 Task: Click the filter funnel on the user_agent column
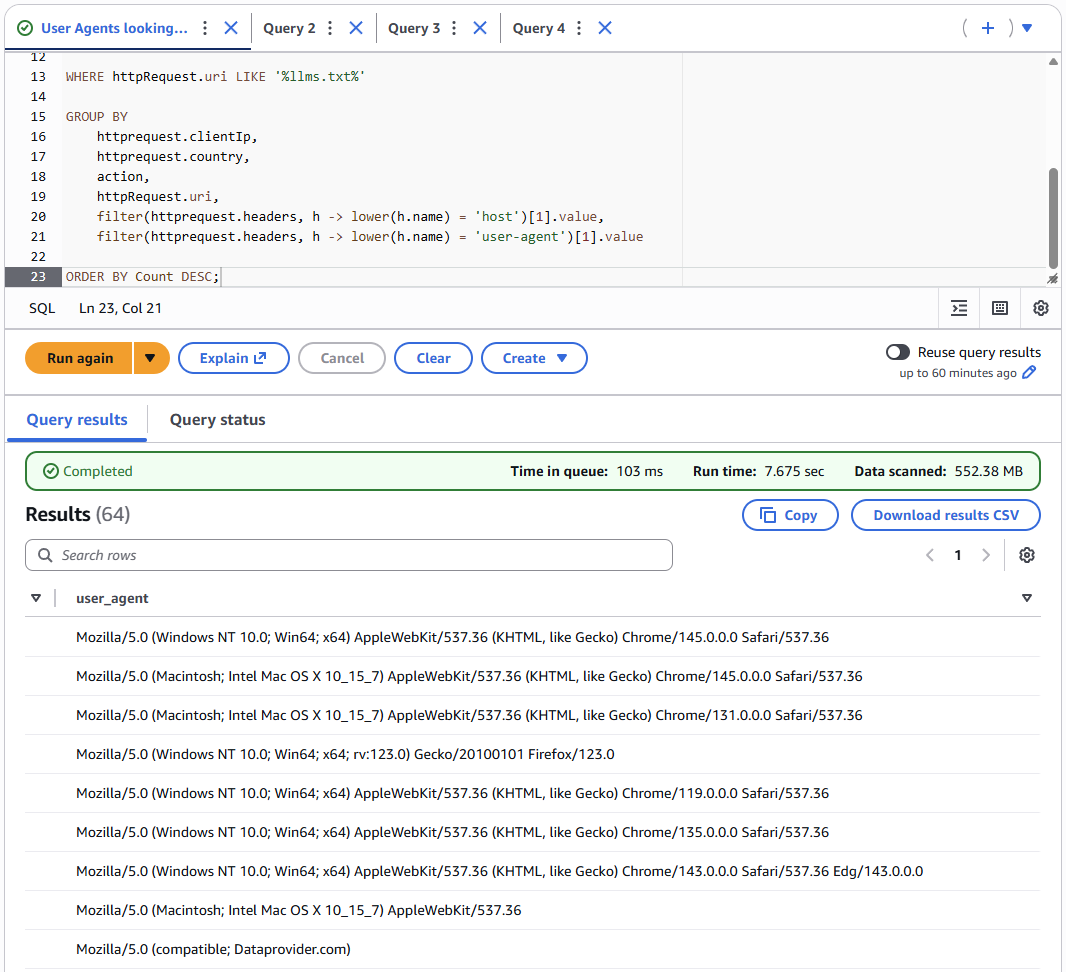pyautogui.click(x=1027, y=597)
